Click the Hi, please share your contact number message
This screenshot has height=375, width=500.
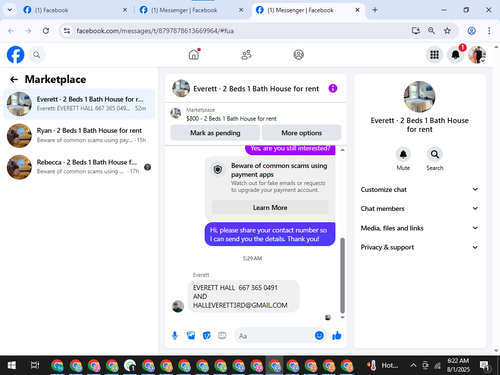click(x=270, y=234)
